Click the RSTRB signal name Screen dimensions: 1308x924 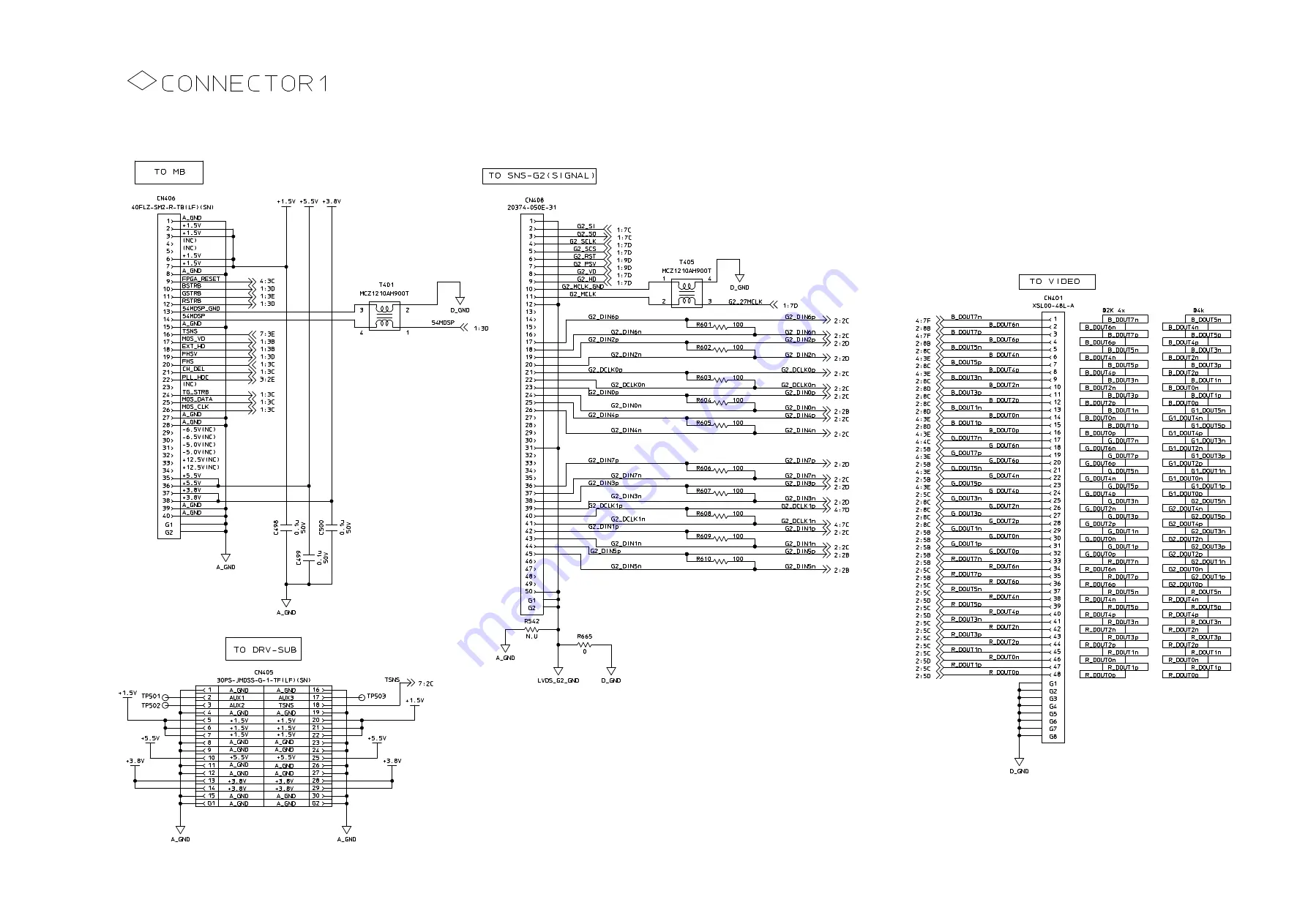pyautogui.click(x=192, y=301)
